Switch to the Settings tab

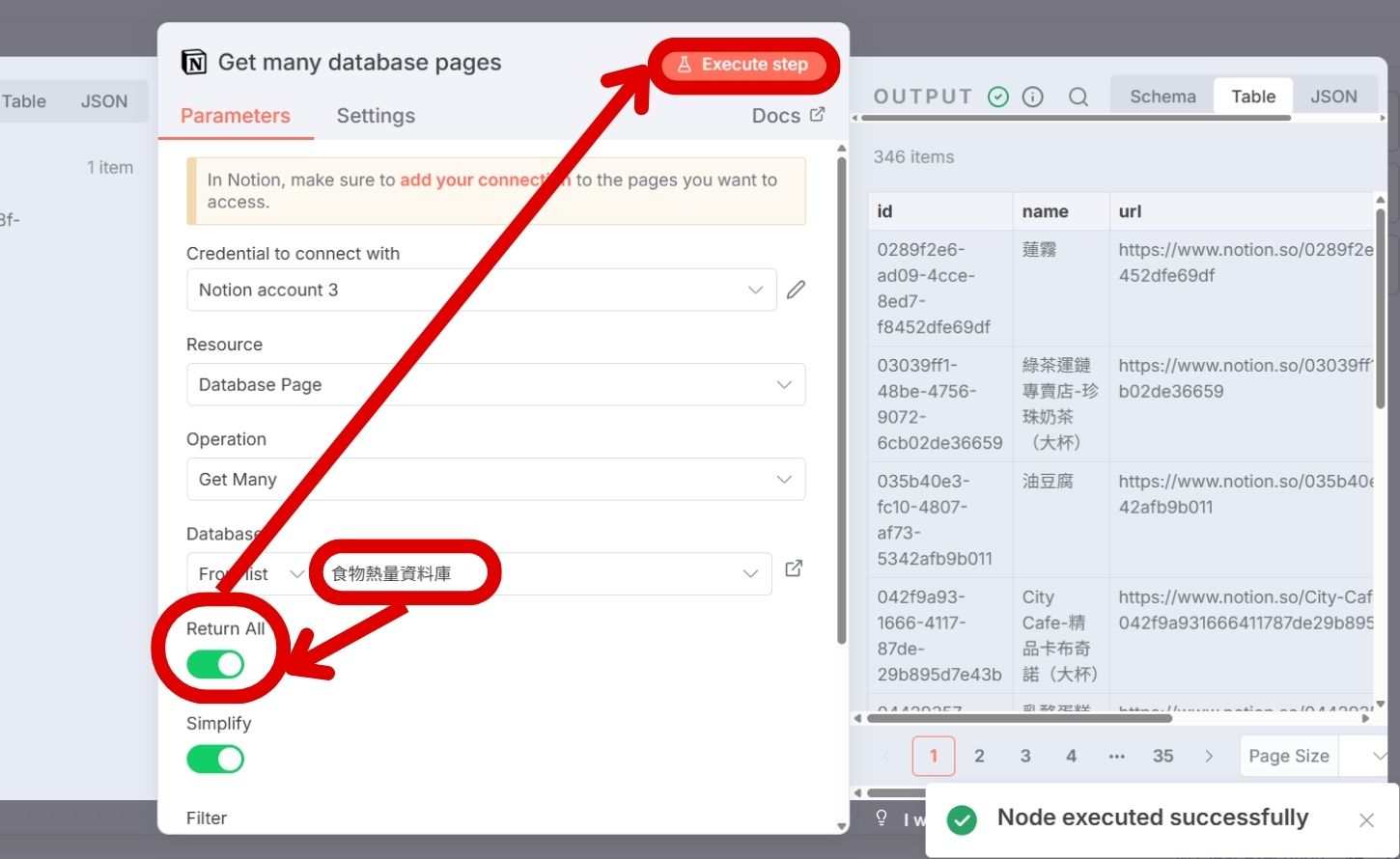point(376,116)
